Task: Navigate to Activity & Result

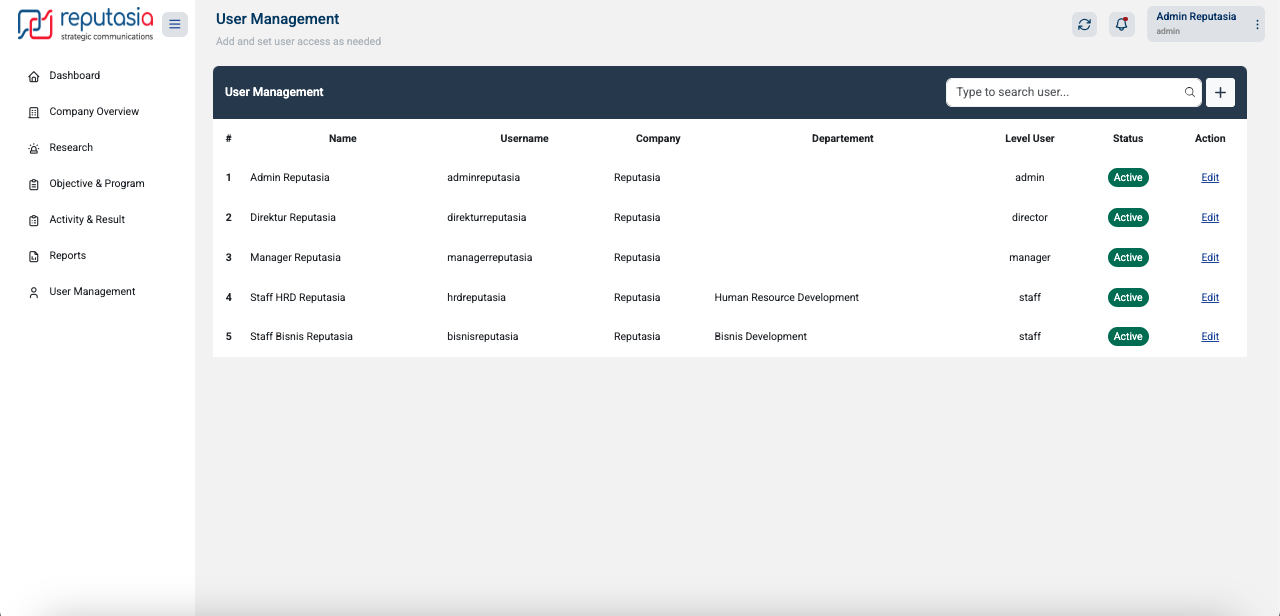Action: click(87, 220)
